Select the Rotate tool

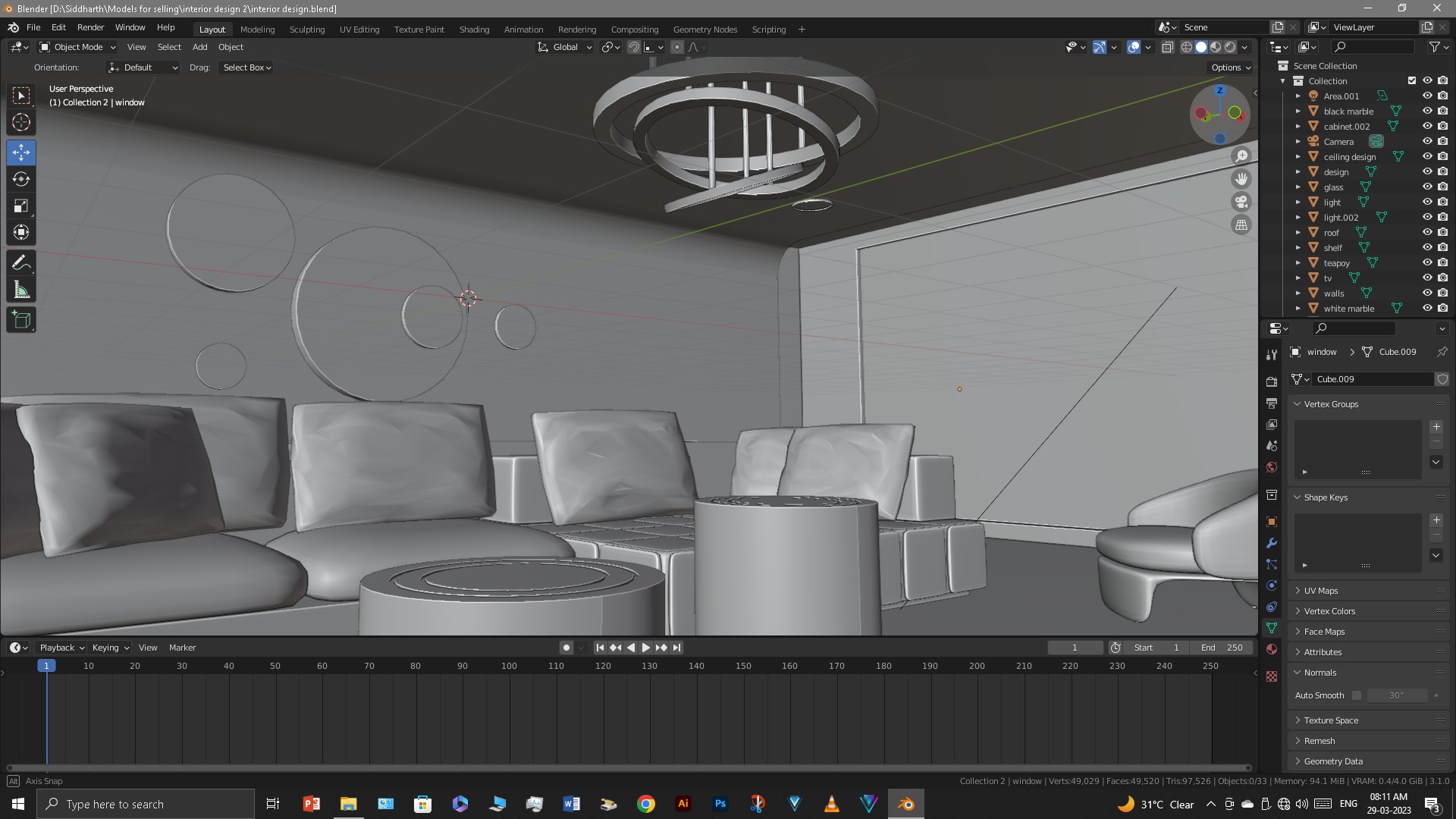coord(21,179)
